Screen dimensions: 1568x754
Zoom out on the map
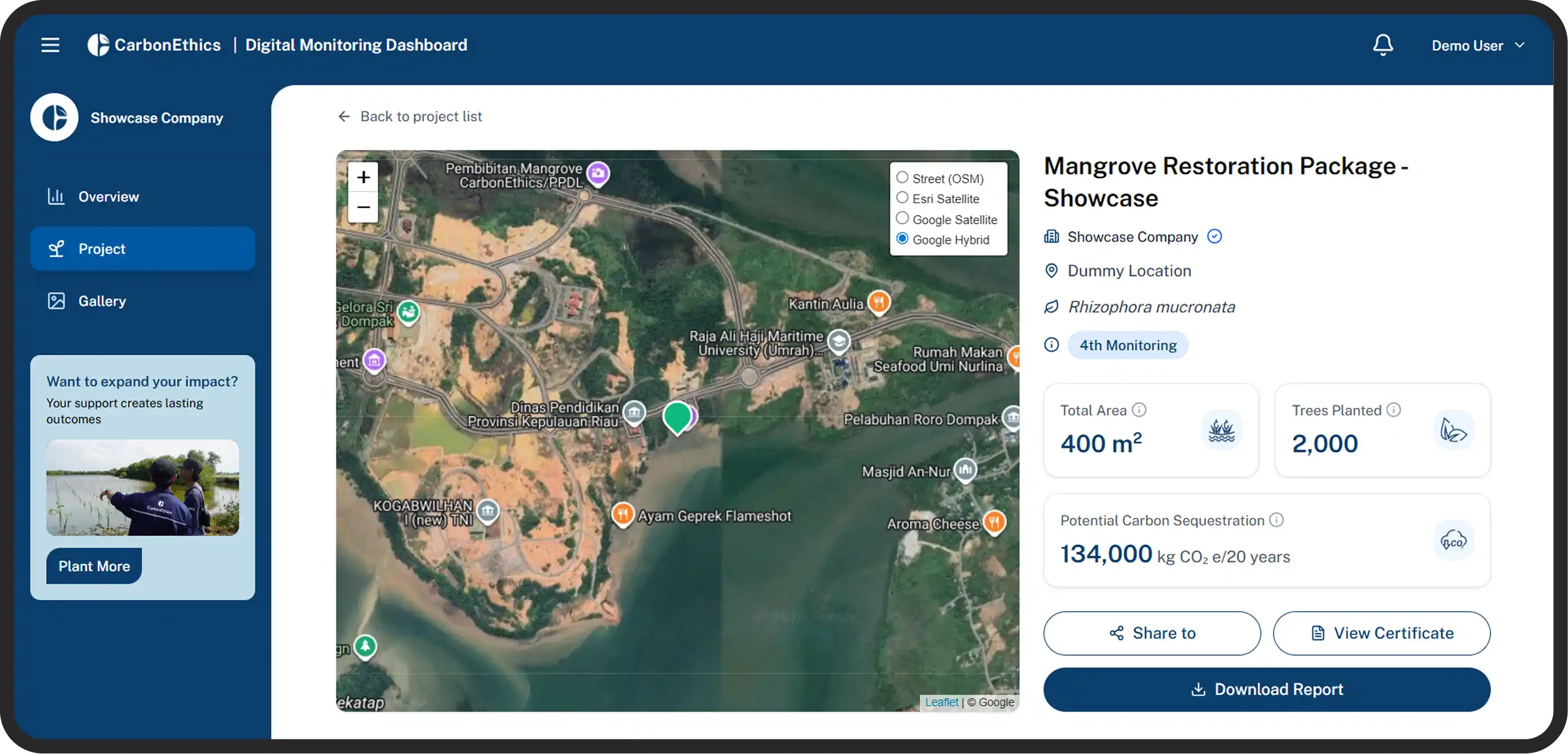click(x=363, y=207)
